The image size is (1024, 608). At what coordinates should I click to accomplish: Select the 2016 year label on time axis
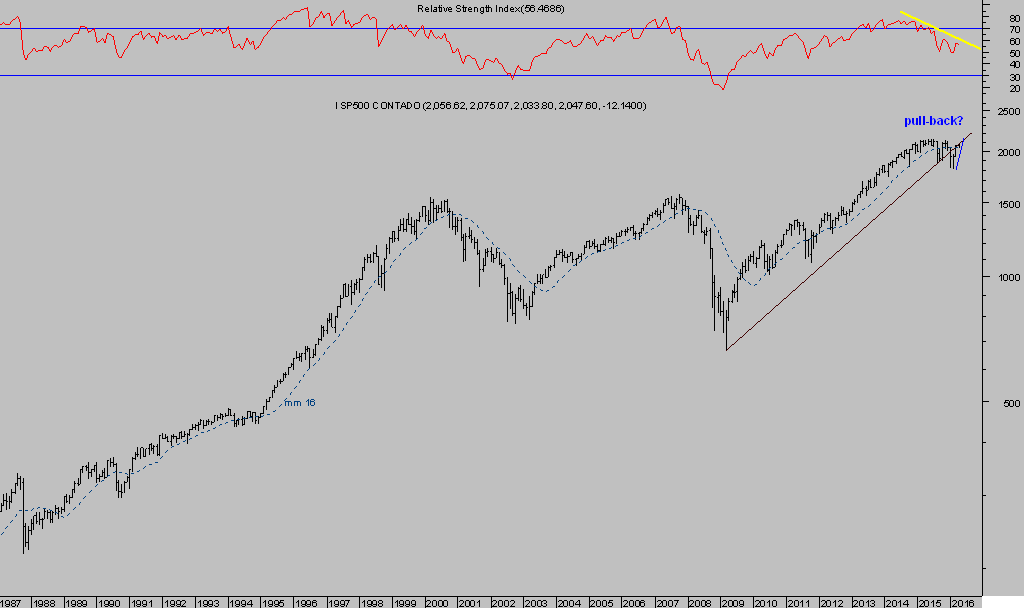tap(962, 603)
